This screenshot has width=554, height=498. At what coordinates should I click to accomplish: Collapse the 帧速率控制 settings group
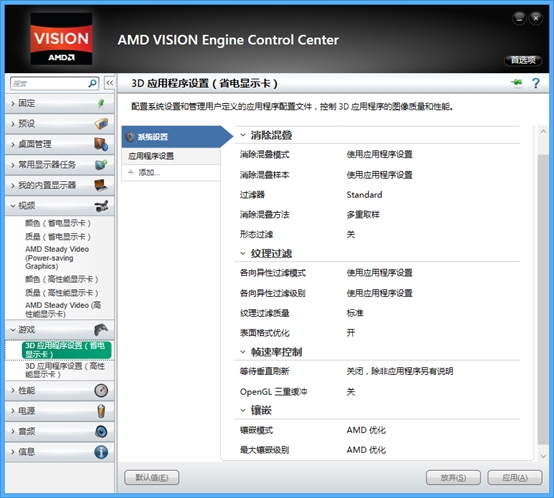coord(243,352)
